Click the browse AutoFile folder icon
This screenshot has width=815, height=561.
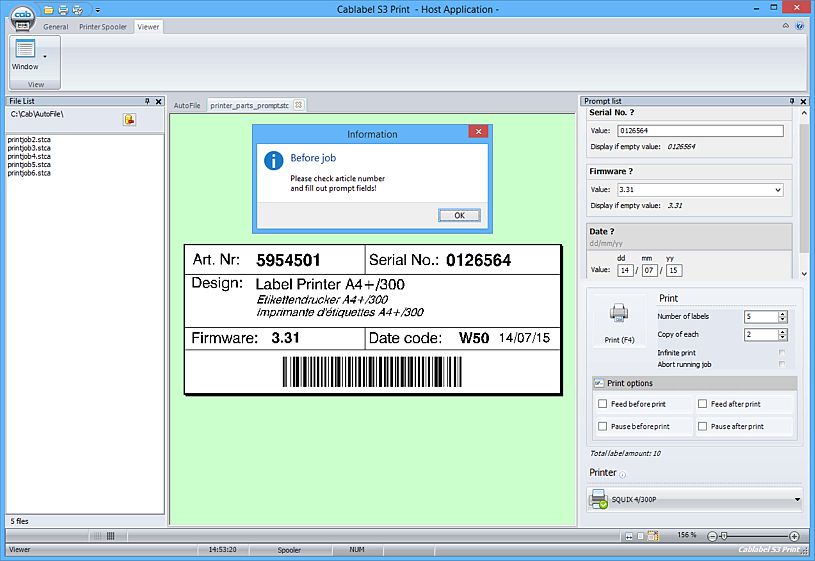129,120
